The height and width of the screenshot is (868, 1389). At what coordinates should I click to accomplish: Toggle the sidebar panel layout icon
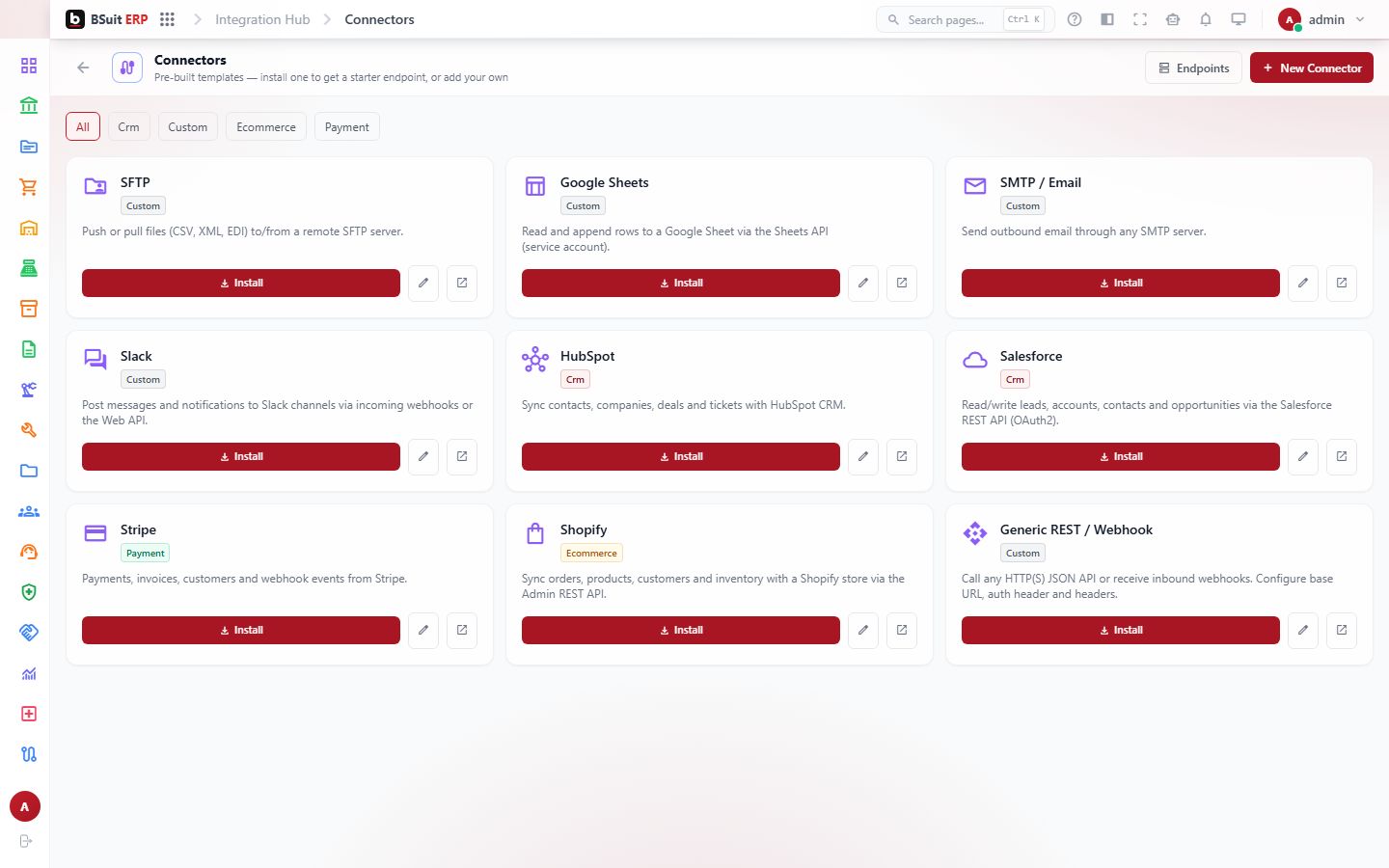click(x=1107, y=19)
